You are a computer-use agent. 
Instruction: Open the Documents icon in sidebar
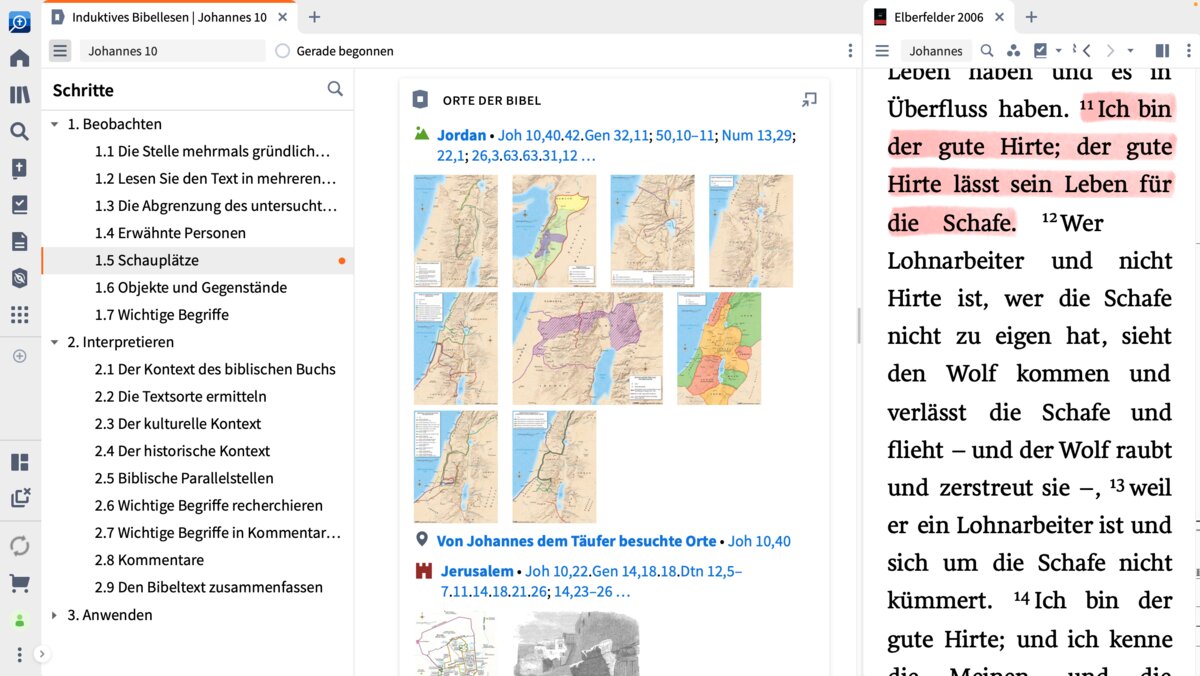coord(19,241)
